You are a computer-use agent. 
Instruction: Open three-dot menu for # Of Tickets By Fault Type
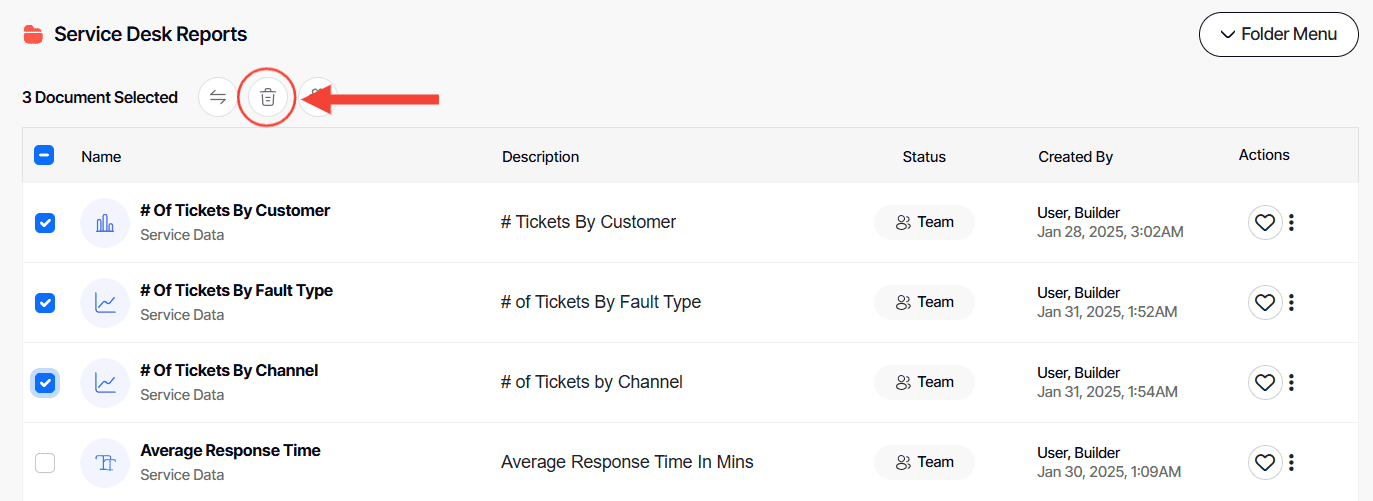click(1292, 302)
